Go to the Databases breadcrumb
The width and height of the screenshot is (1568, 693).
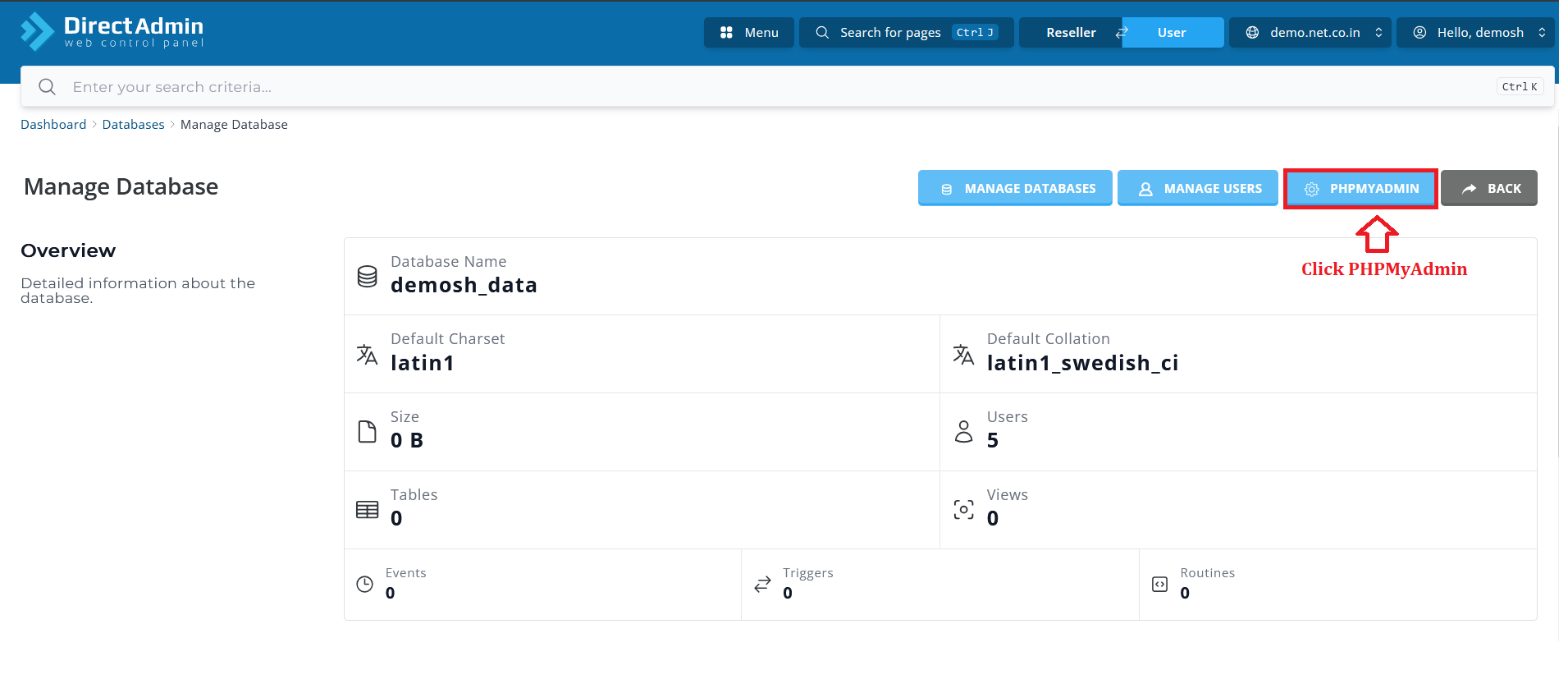click(x=133, y=125)
